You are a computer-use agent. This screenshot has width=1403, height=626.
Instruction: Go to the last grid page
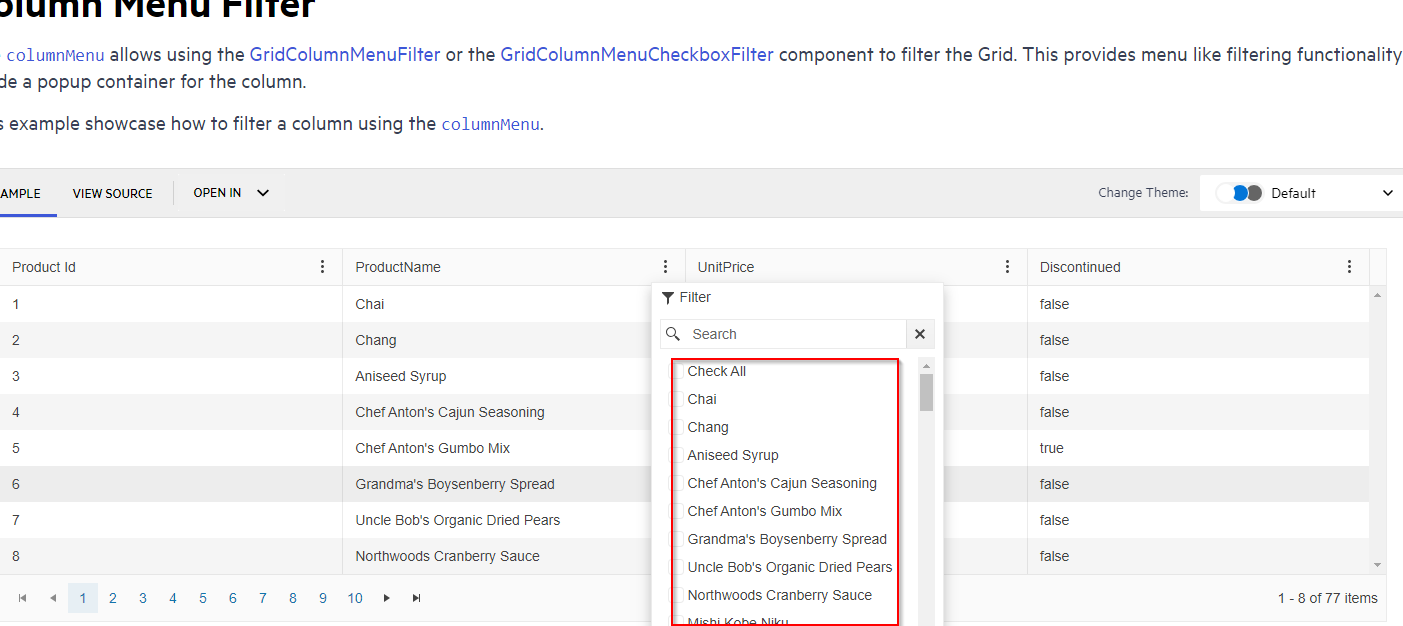[417, 598]
